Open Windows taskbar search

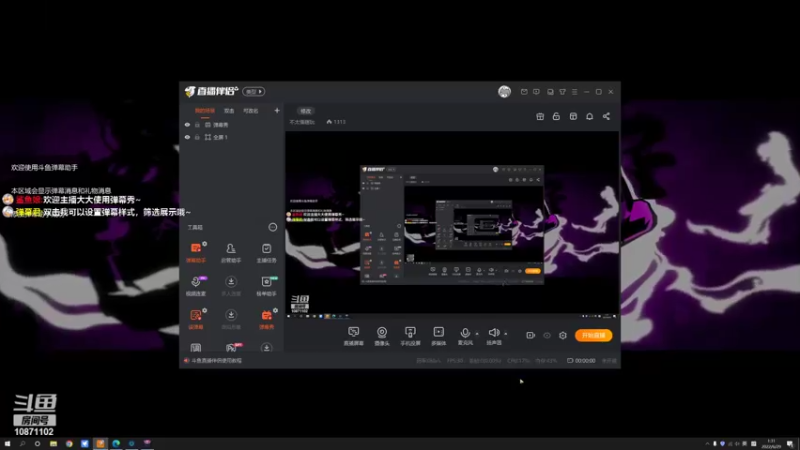coord(22,444)
